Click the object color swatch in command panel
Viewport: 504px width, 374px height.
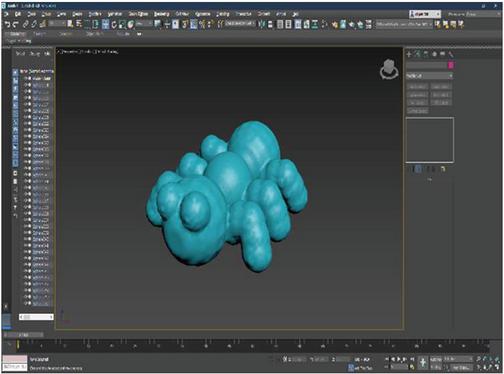click(451, 65)
